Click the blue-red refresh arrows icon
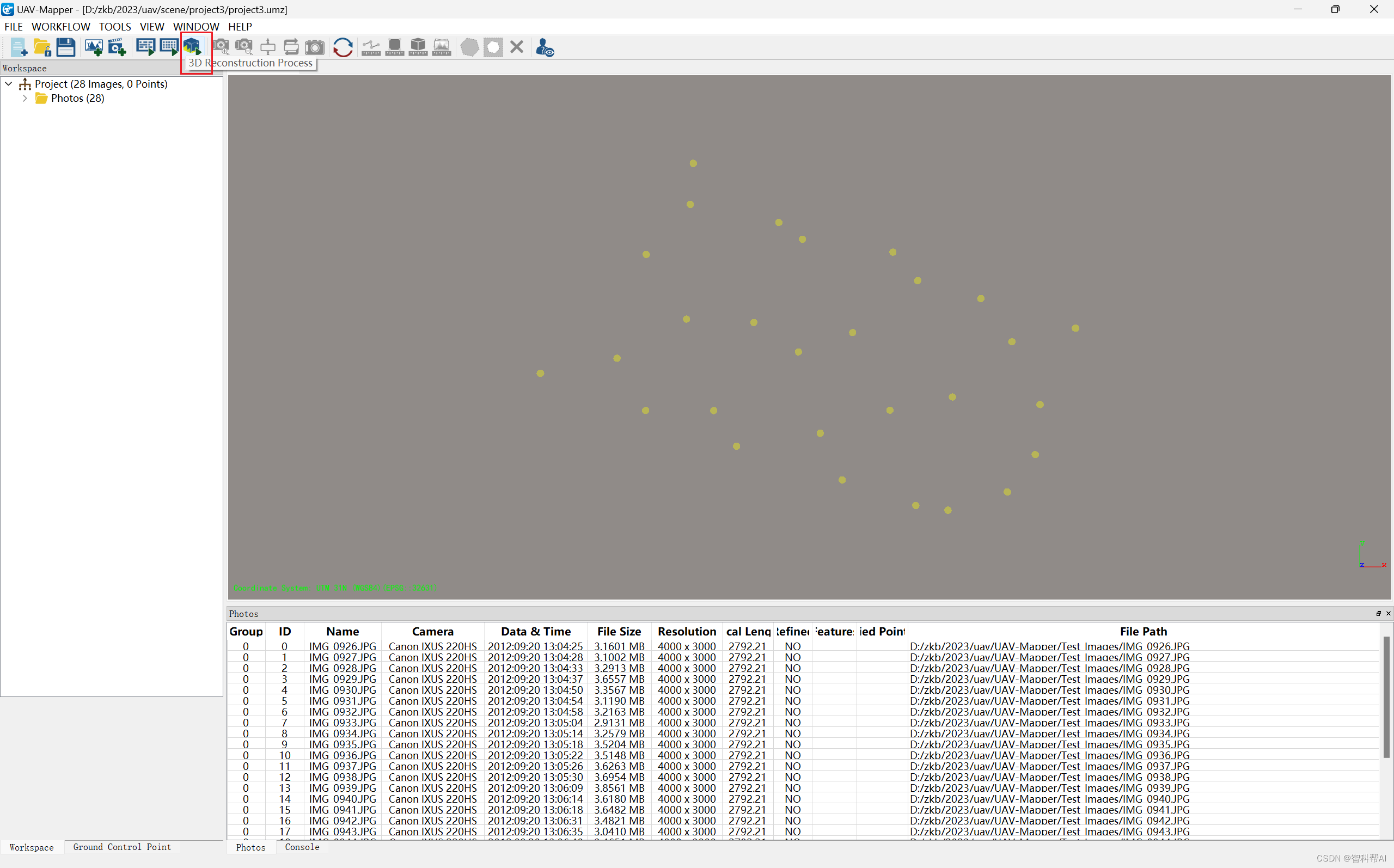The width and height of the screenshot is (1394, 868). coord(343,47)
